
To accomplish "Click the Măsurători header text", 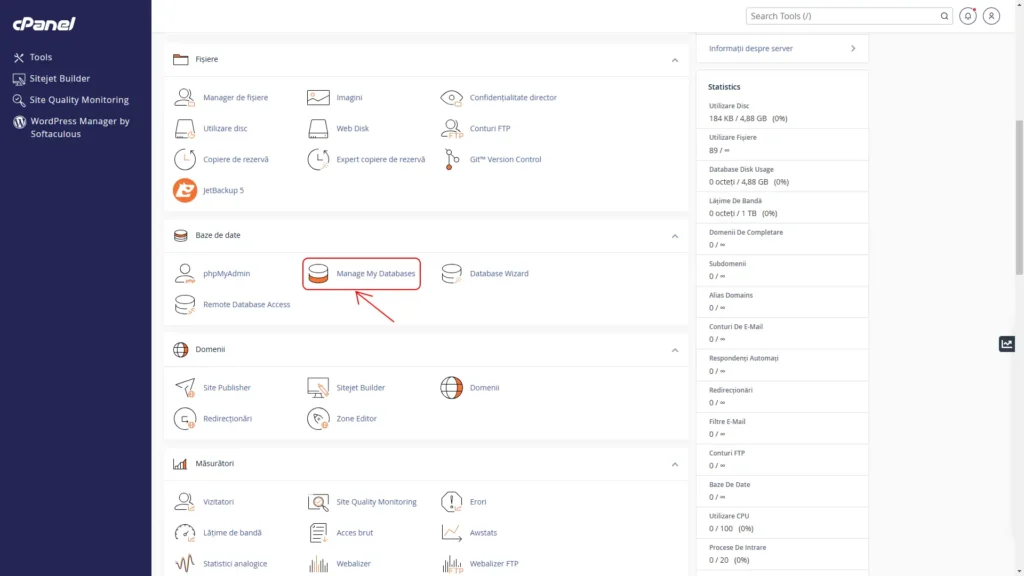I will pyautogui.click(x=214, y=464).
